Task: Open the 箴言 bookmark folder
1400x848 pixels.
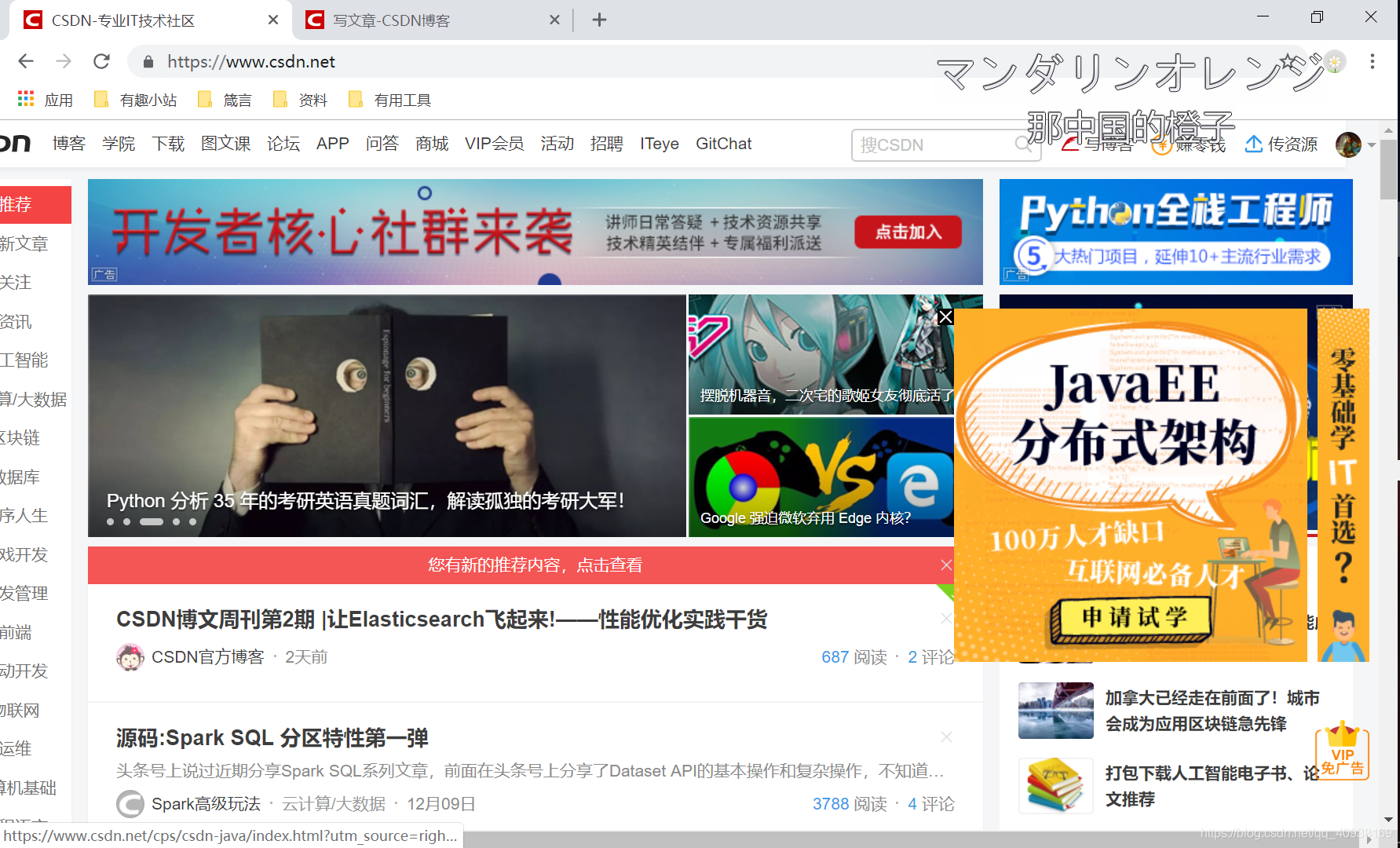Action: coord(225,100)
